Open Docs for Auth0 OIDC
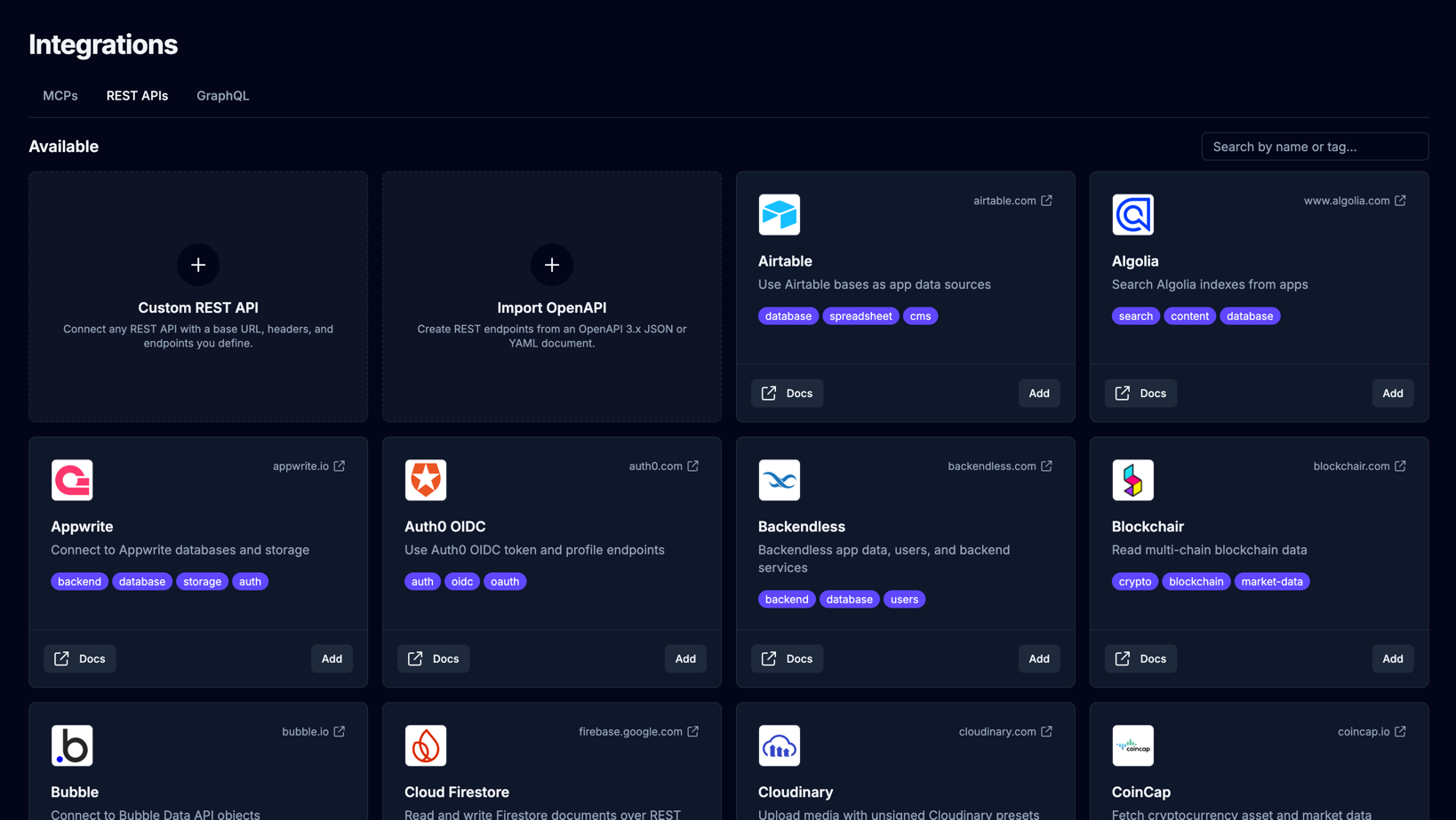The image size is (1456, 820). [x=433, y=659]
